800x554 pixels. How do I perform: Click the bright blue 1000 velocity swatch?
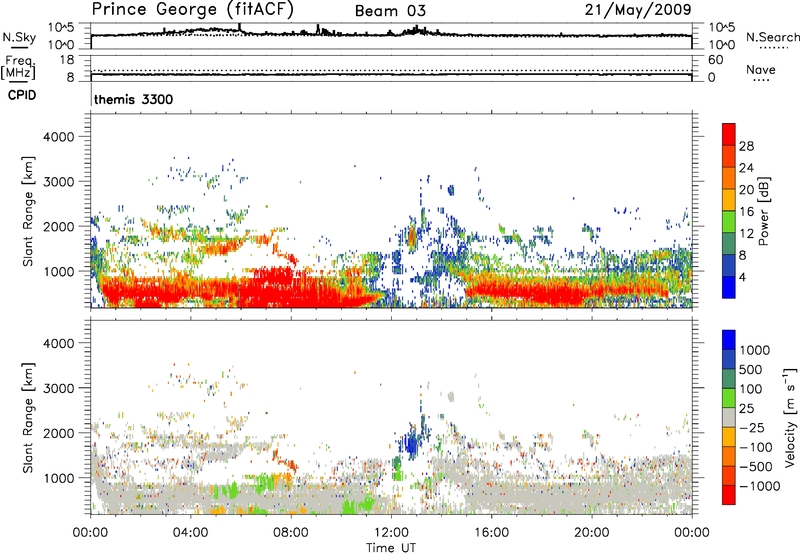click(x=729, y=340)
